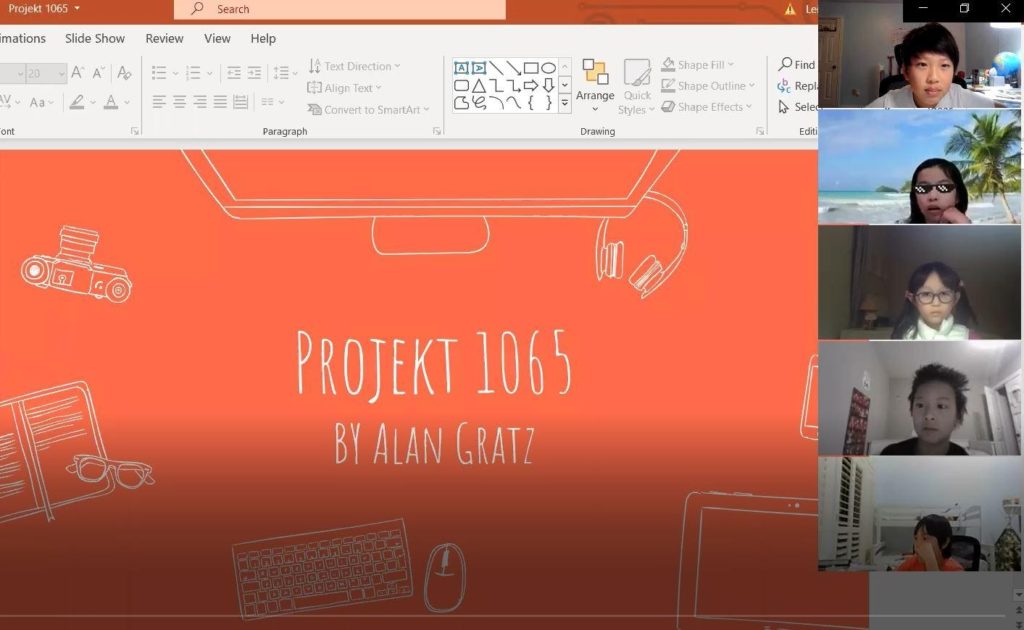Screen dimensions: 1024x630
Task: Pick the Arrow line shape
Action: click(513, 68)
